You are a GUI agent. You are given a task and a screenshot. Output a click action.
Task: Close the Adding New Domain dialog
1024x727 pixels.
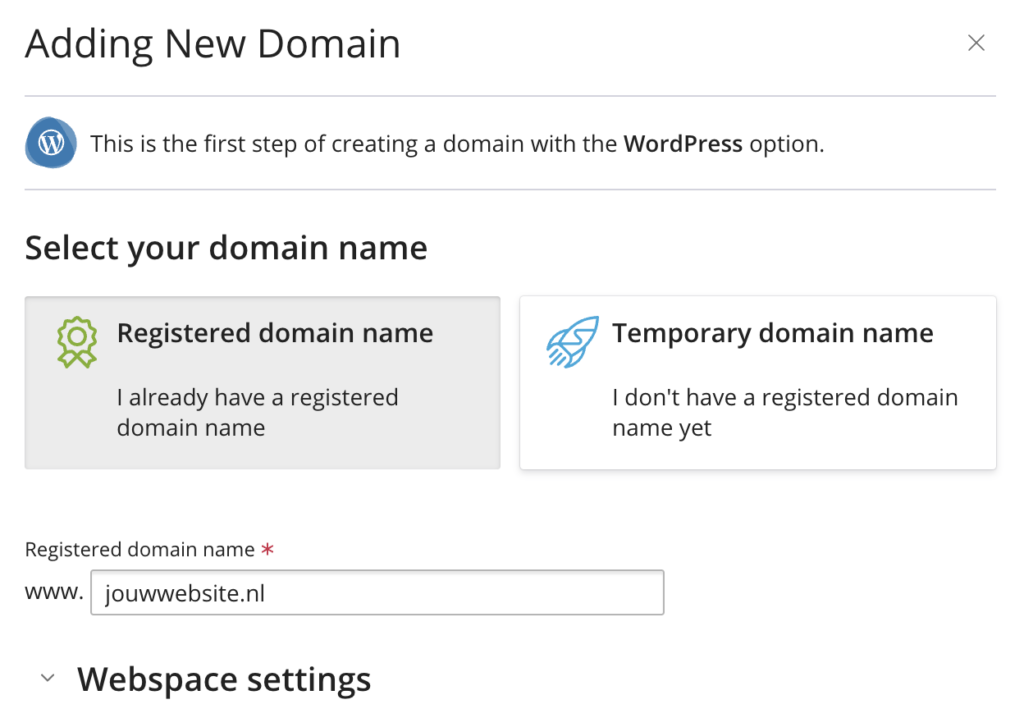[x=976, y=43]
